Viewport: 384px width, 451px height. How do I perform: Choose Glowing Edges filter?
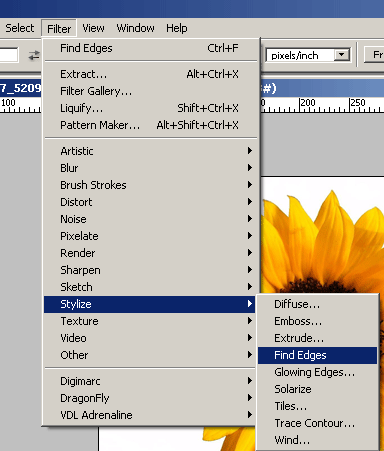tap(317, 372)
